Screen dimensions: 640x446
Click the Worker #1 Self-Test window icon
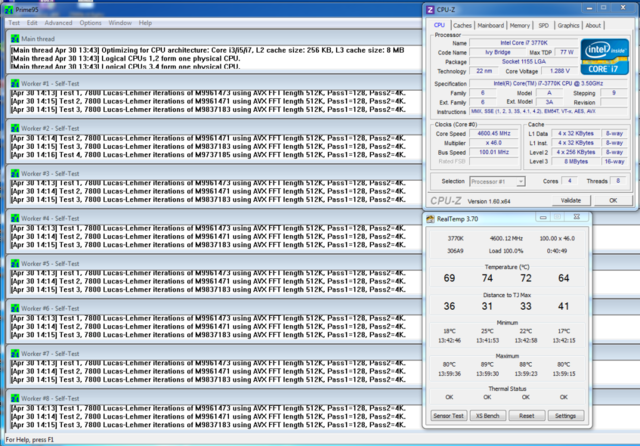15,84
